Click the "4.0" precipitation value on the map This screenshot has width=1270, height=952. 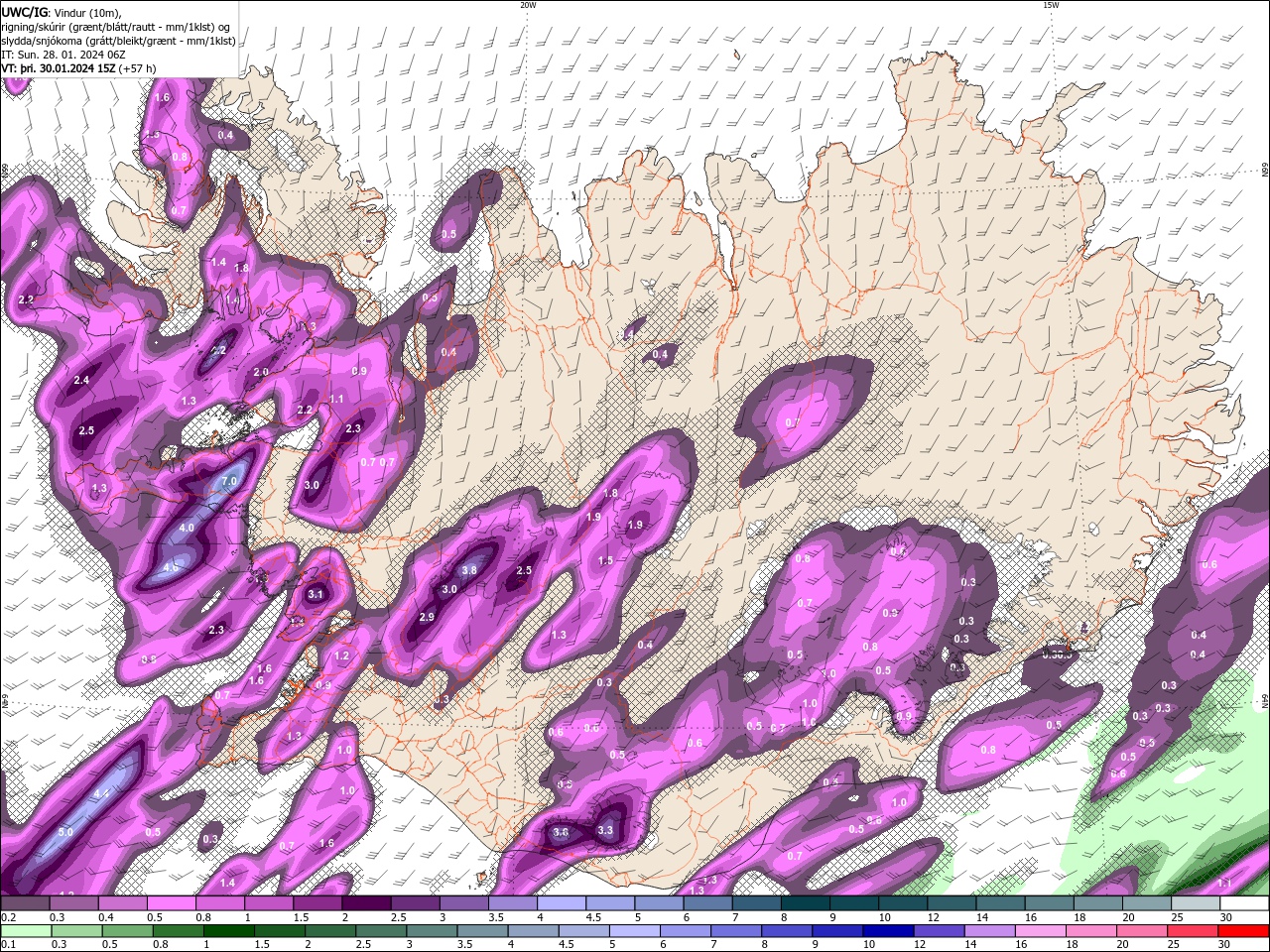187,528
